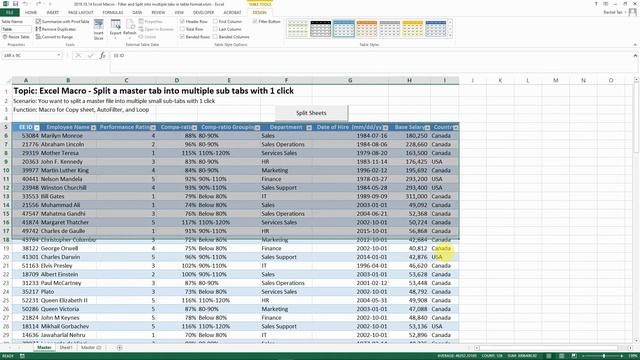Click Remove Duplicates tool

pos(56,29)
